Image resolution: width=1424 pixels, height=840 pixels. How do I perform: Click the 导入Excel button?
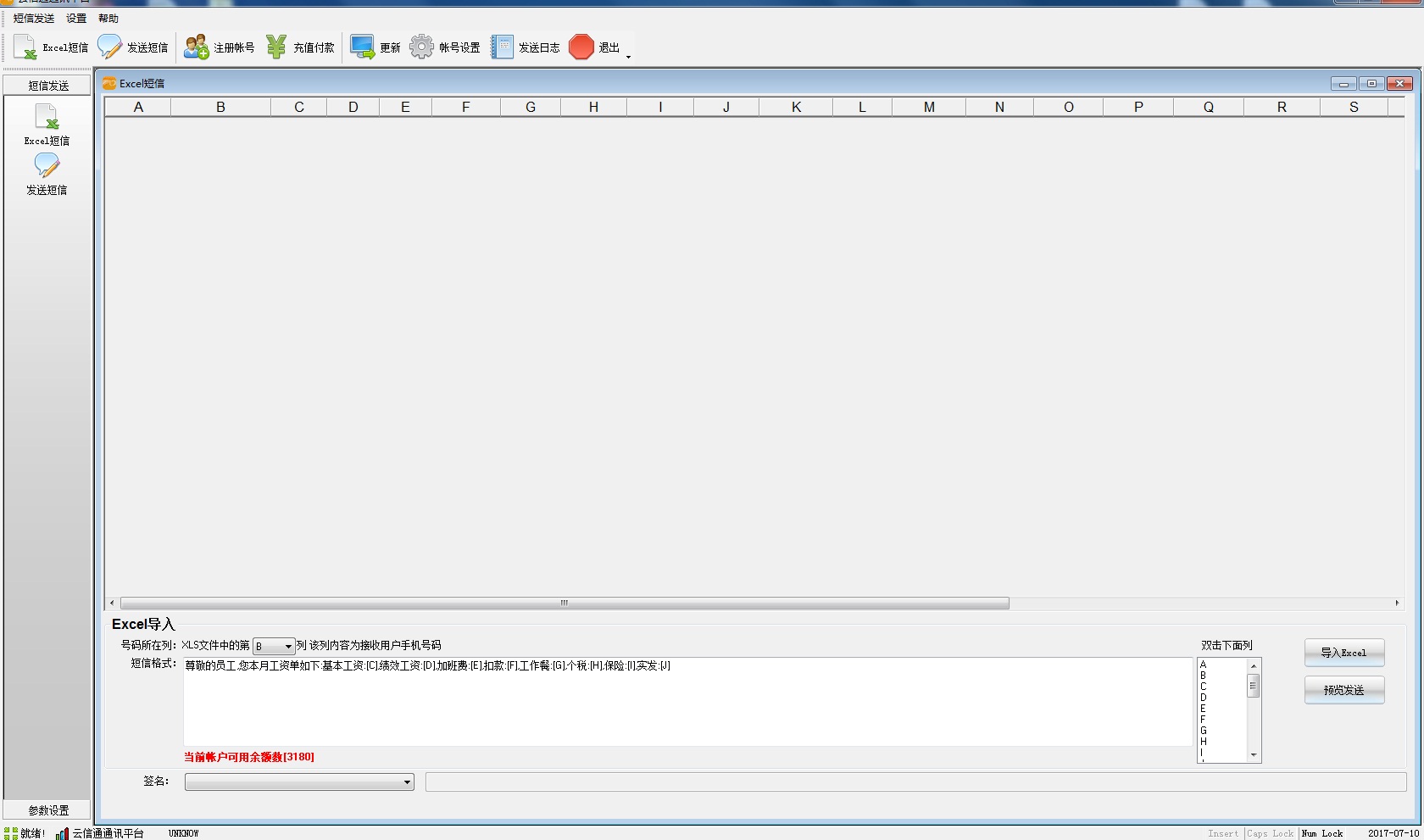[x=1344, y=653]
